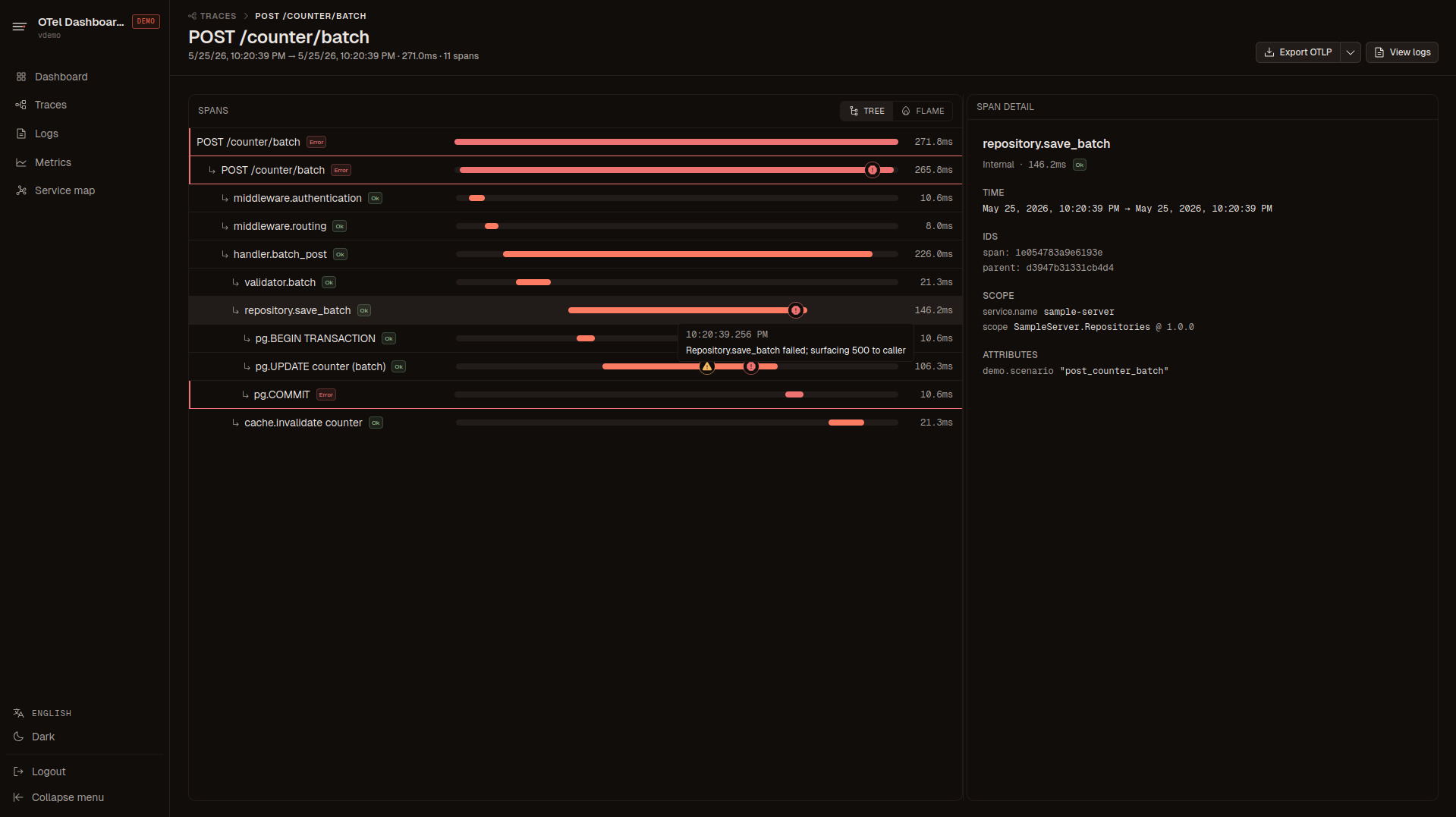Click error marker on repository.save_batch bar
This screenshot has width=1456, height=817.
(796, 310)
